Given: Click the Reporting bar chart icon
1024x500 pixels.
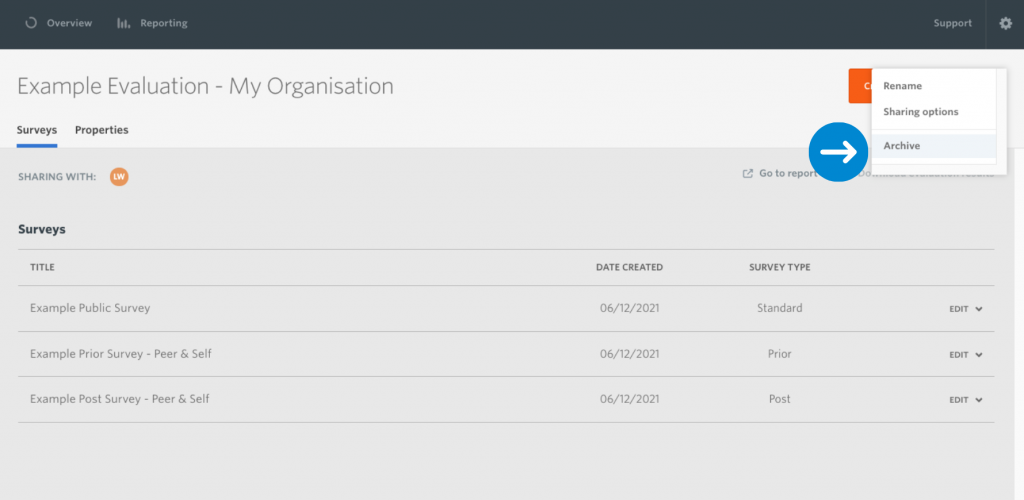Looking at the screenshot, I should coord(123,23).
